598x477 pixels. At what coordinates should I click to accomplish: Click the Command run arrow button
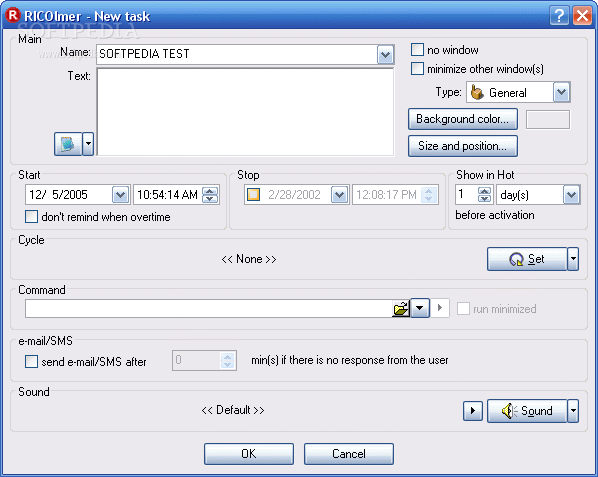(440, 308)
